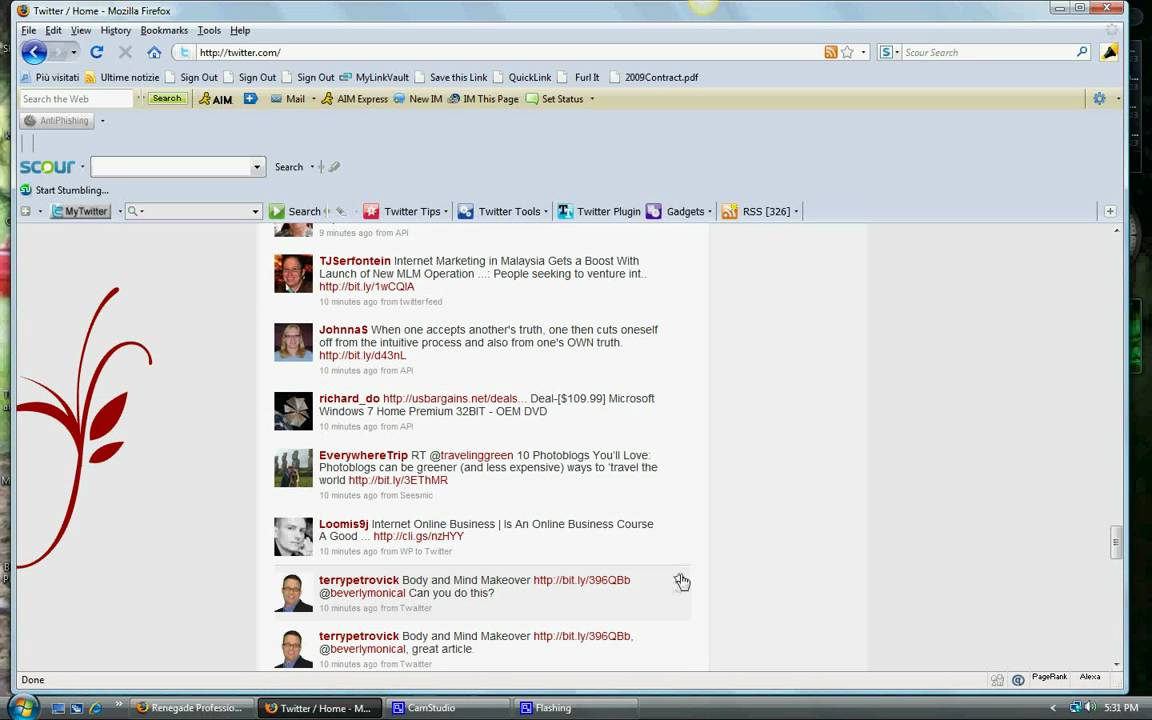
Task: Click Show Desktop in the quick launch
Action: click(59, 708)
